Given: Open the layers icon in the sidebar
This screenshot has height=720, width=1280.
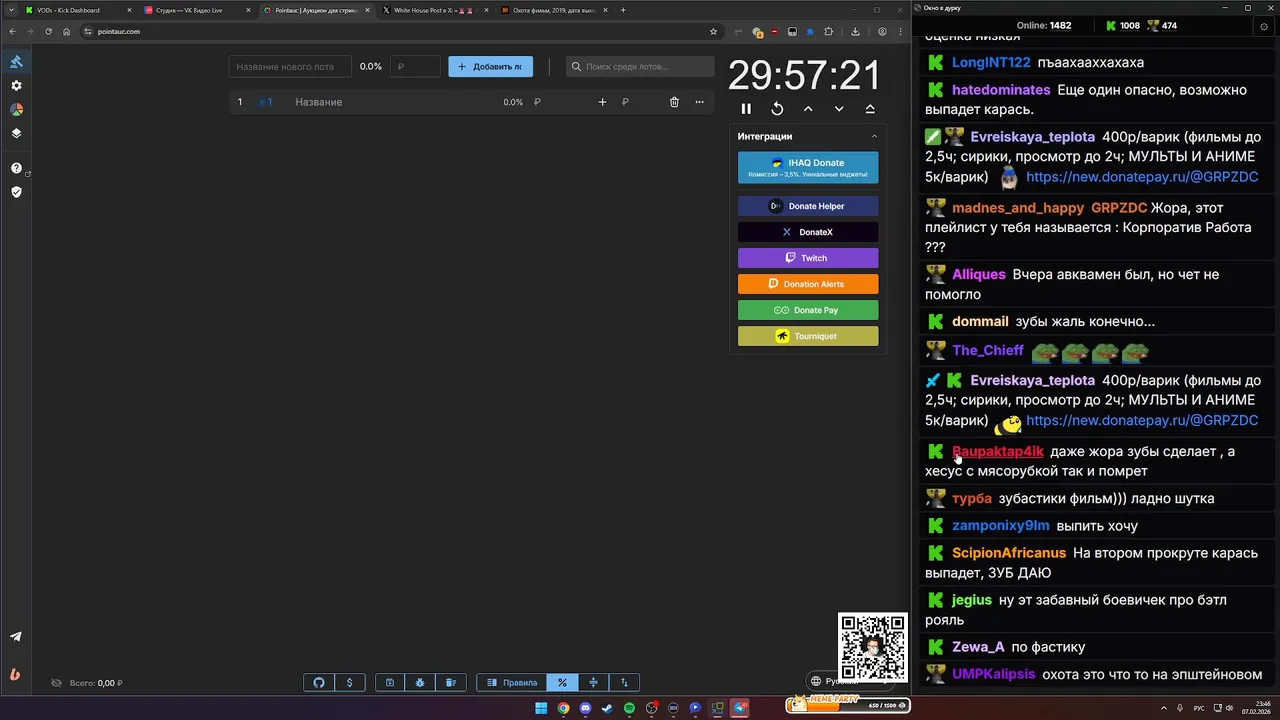Looking at the screenshot, I should 16,133.
